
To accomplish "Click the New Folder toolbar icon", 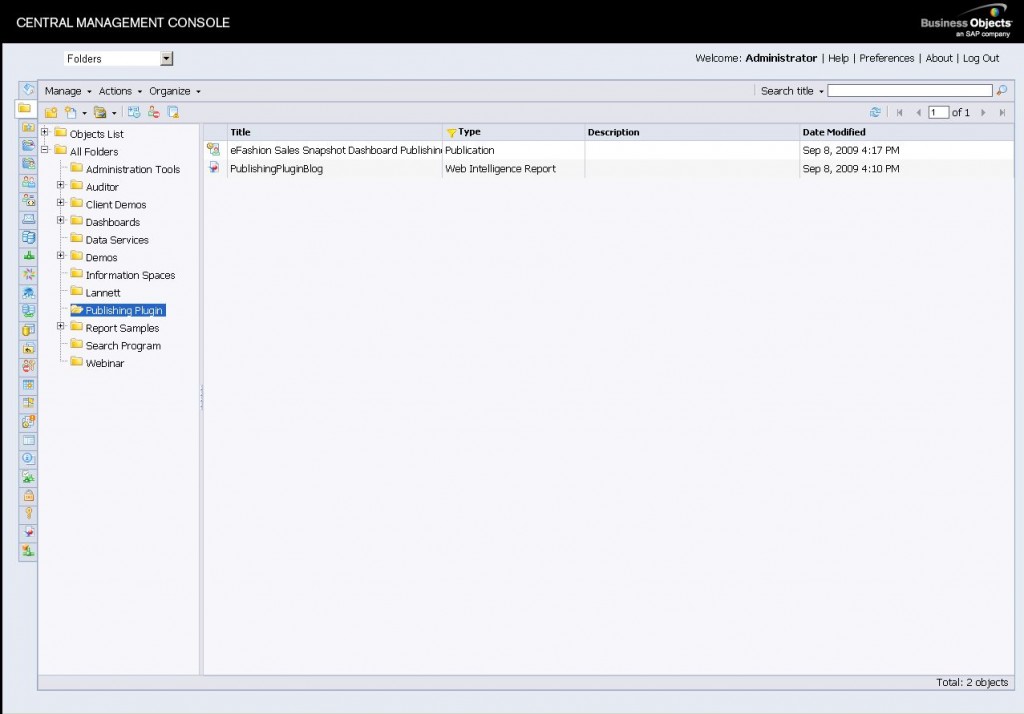I will (x=51, y=112).
